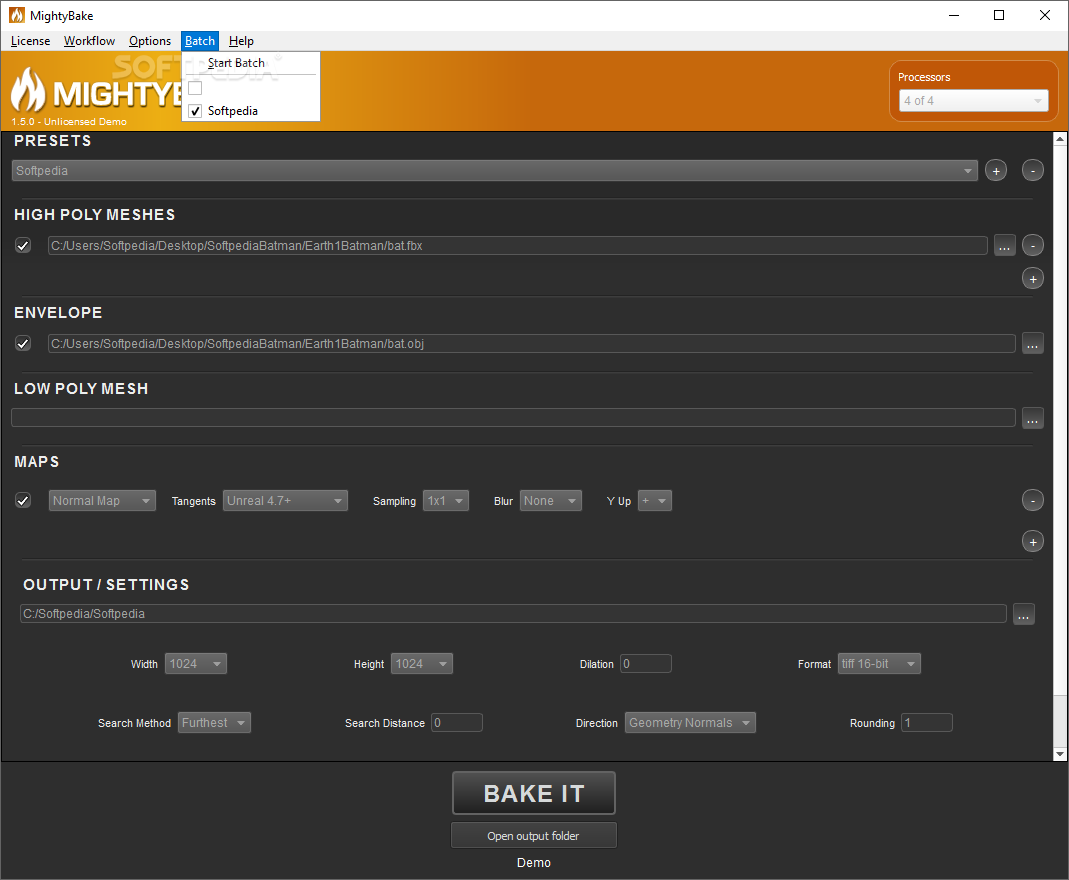This screenshot has height=880, width=1069.
Task: Open the Height 1024 dropdown
Action: tap(421, 664)
